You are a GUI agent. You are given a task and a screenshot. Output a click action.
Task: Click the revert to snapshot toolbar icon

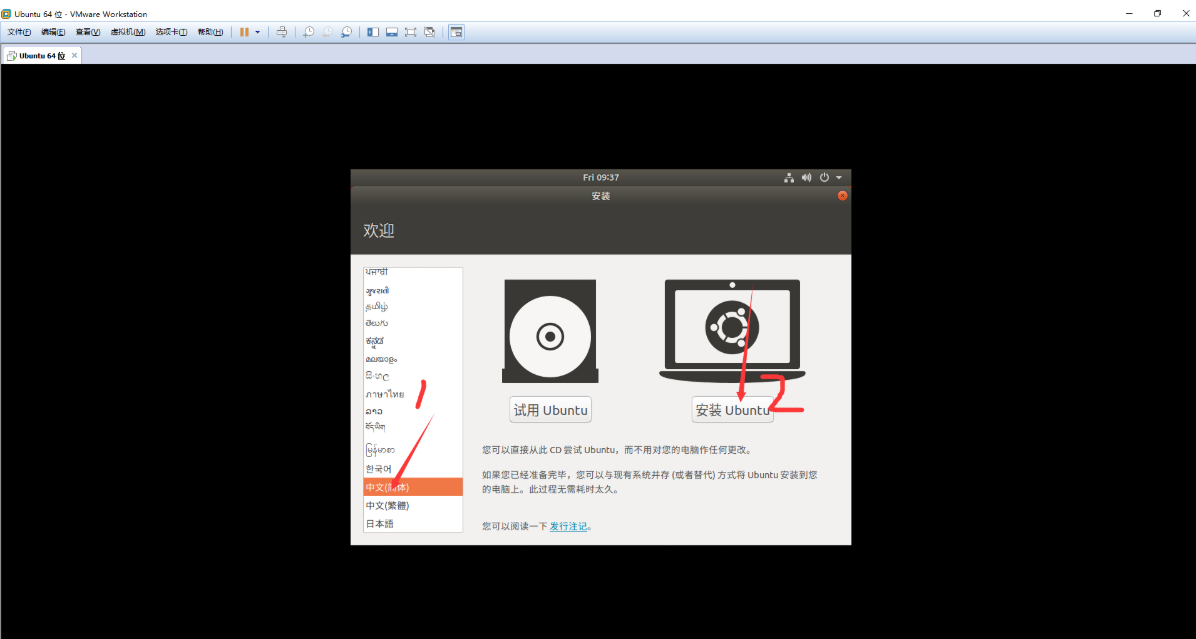coord(327,32)
